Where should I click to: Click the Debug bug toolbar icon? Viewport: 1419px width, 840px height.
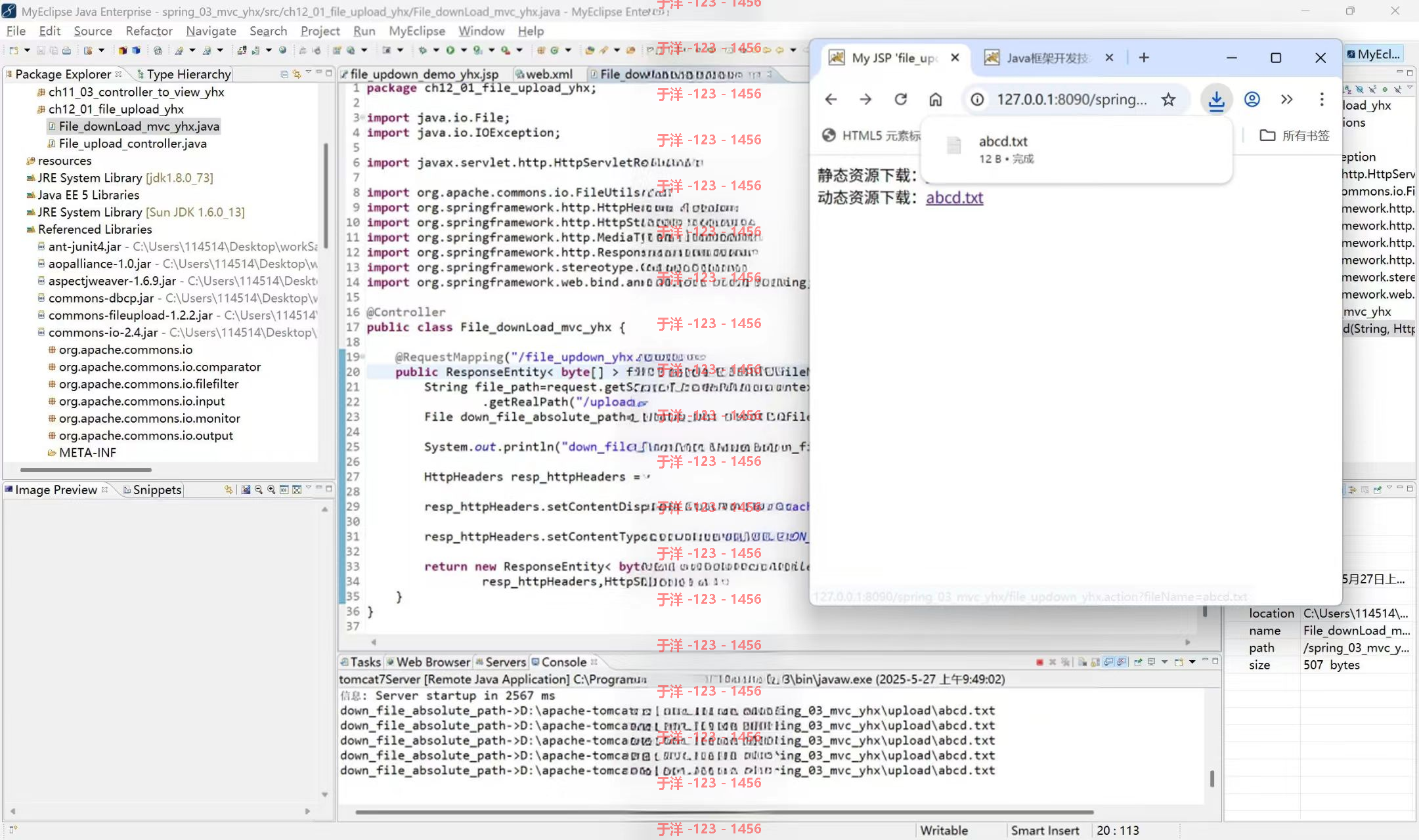point(422,50)
